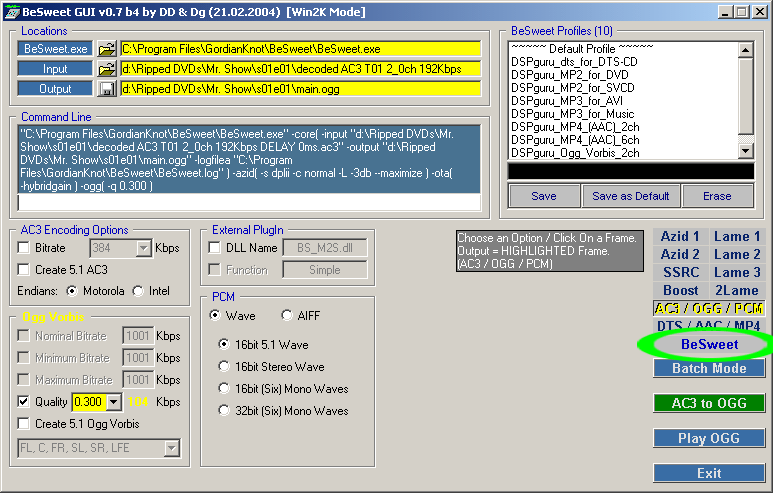
Task: Choose 16bit (Six) Mono Waves option
Action: coord(224,388)
